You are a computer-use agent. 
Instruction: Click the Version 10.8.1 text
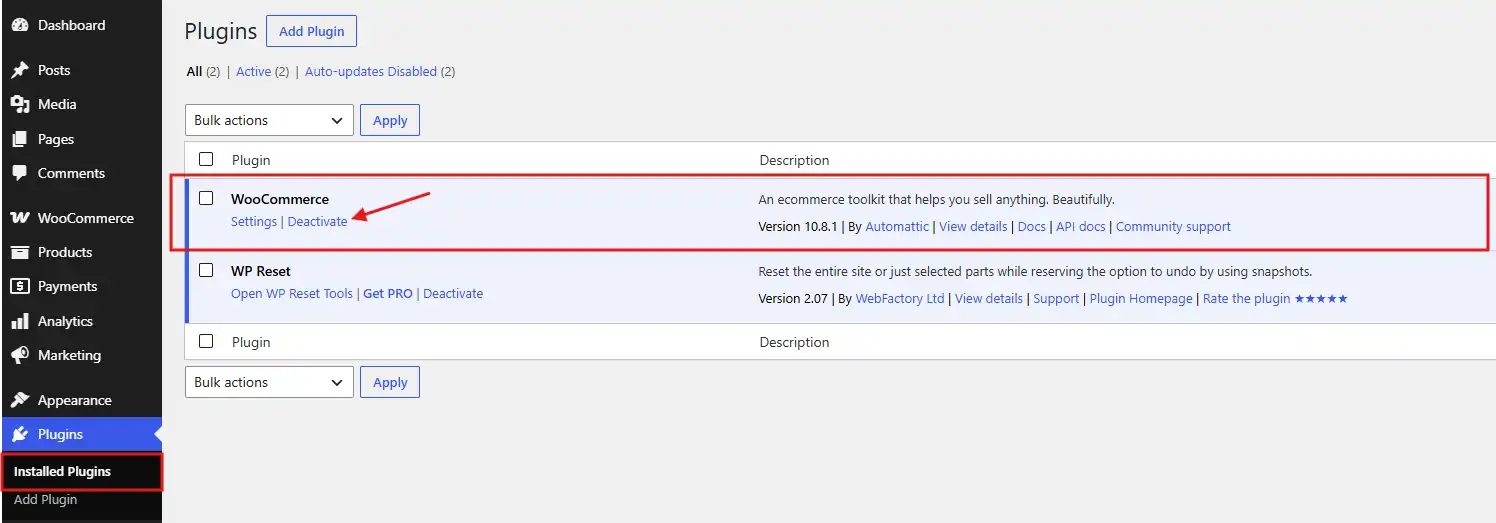pos(797,227)
